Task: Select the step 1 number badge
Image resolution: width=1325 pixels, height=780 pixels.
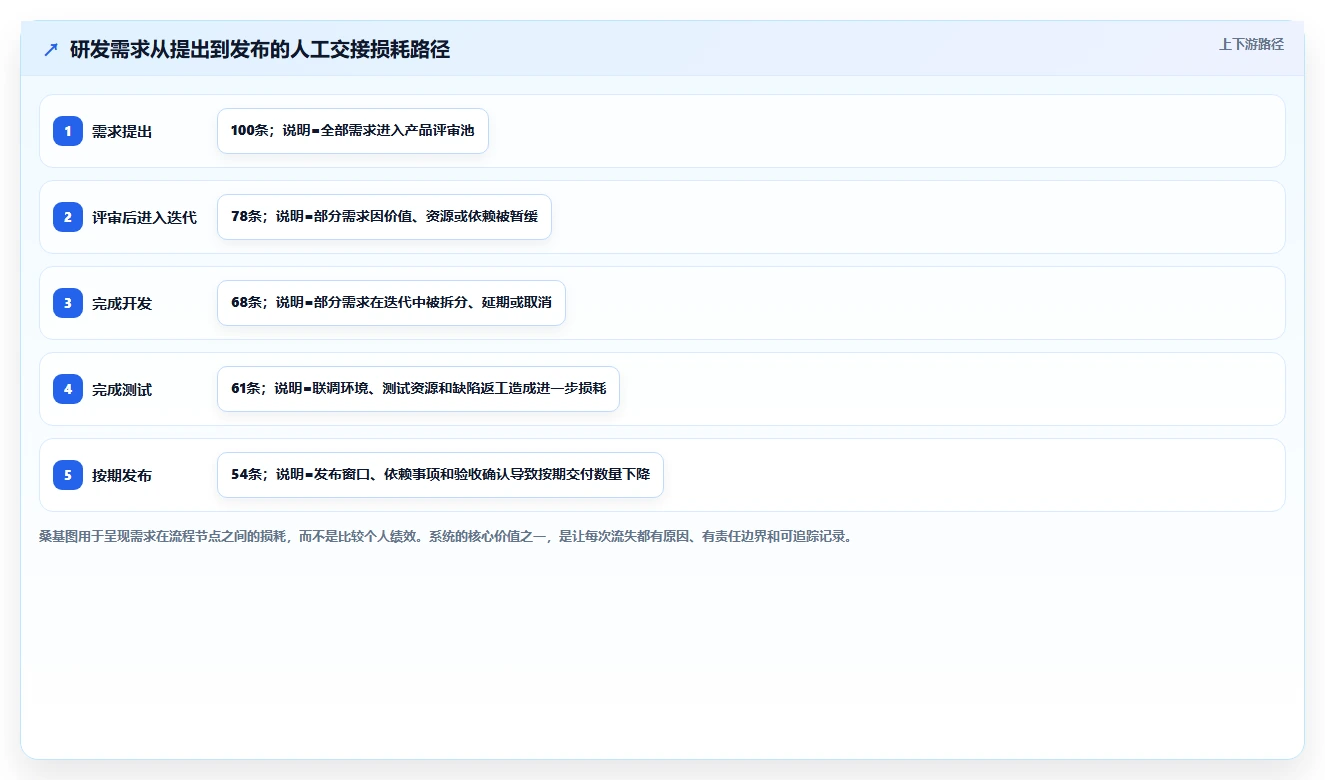Action: click(x=68, y=131)
